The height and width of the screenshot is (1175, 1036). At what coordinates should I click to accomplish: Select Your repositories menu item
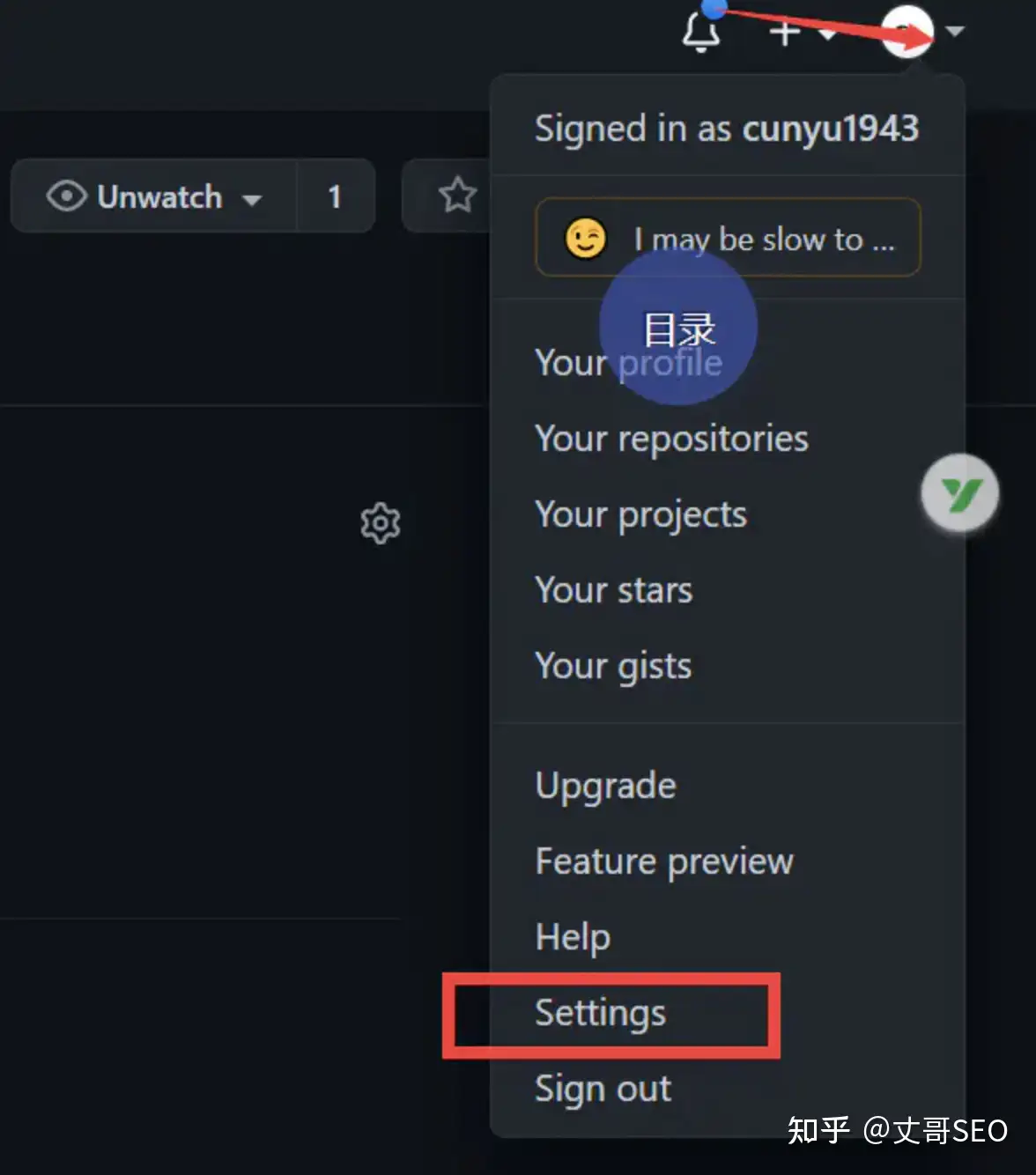(x=671, y=439)
